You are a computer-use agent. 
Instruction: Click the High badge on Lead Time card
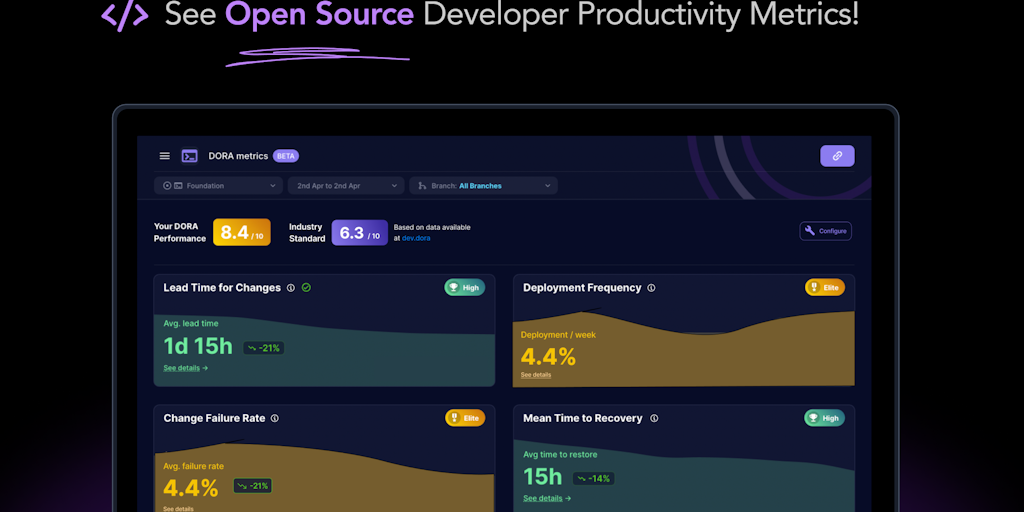pyautogui.click(x=464, y=288)
